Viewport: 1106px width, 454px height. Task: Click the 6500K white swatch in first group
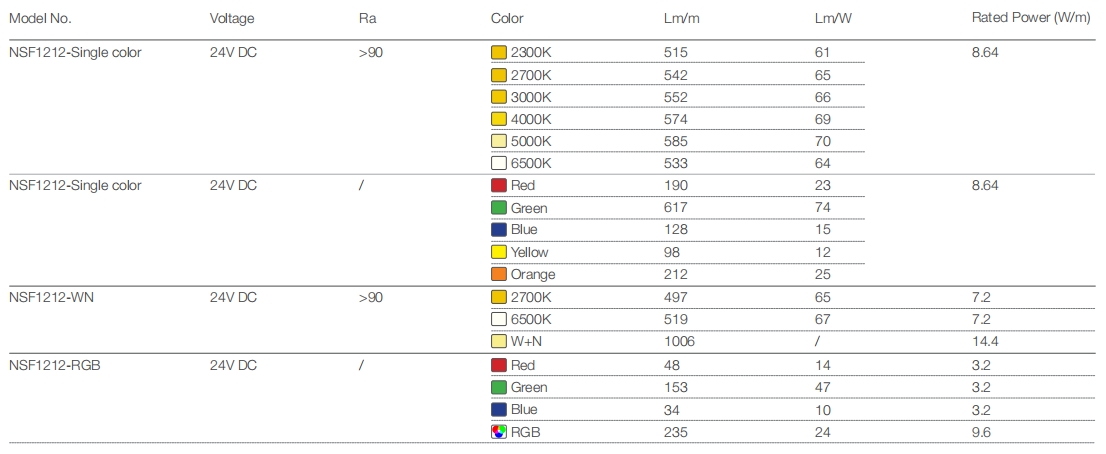(499, 163)
